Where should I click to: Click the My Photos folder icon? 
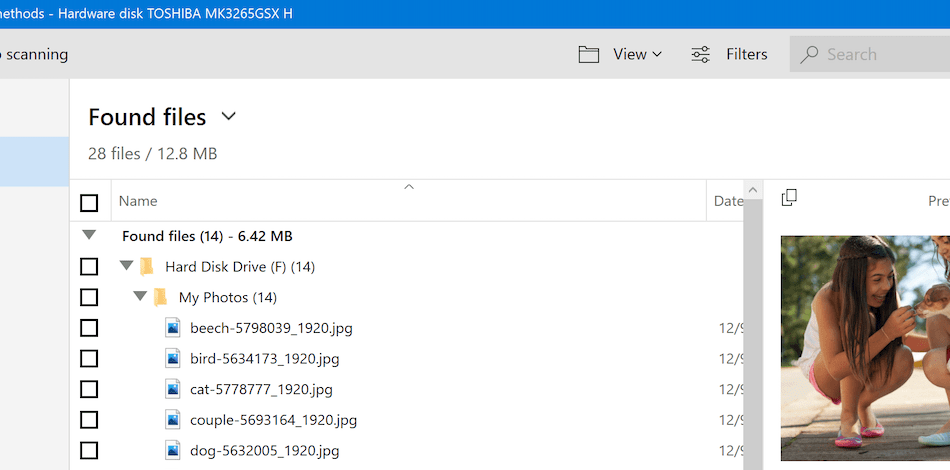pos(160,297)
